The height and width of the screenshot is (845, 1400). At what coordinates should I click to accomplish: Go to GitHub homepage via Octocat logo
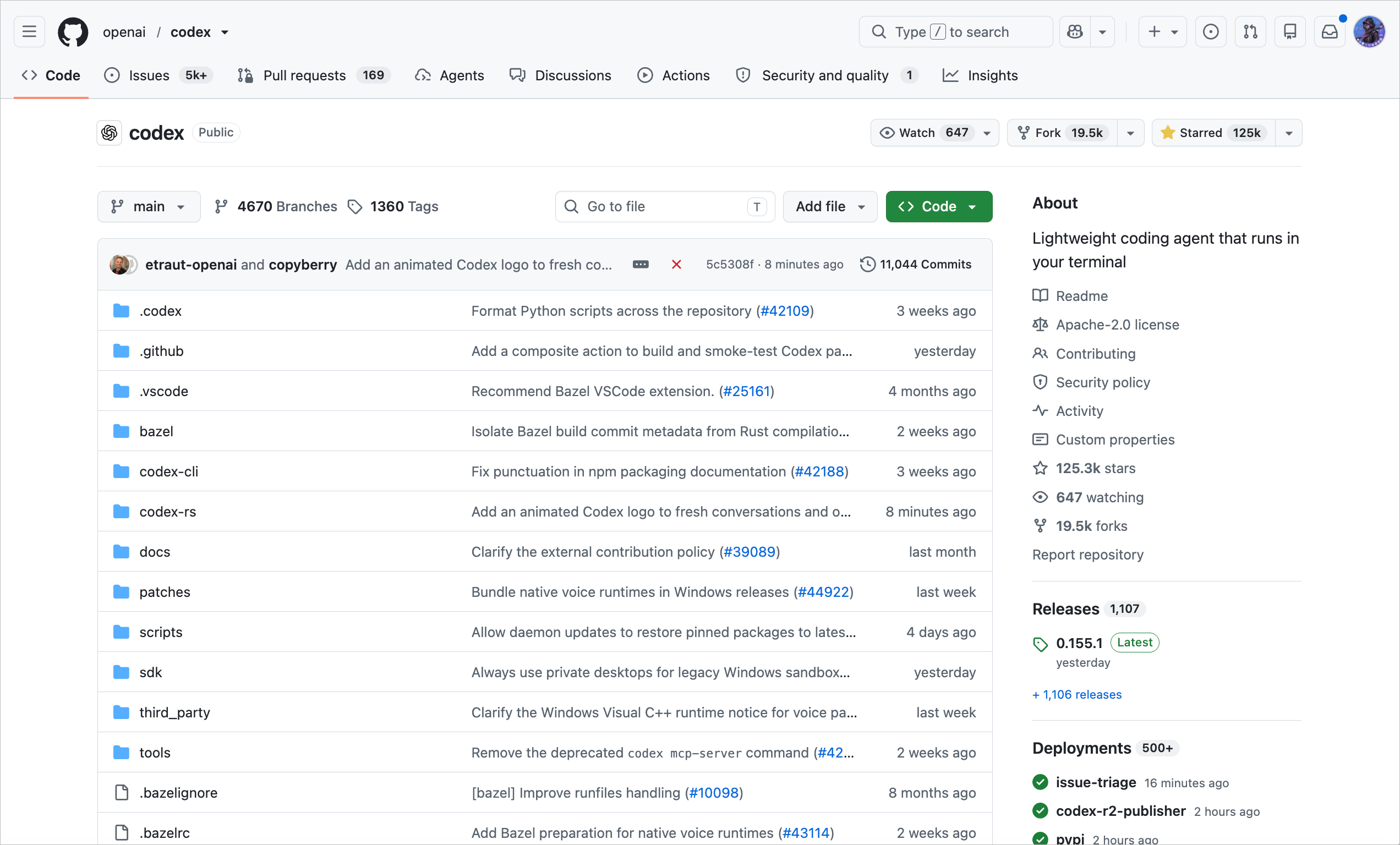[x=73, y=32]
